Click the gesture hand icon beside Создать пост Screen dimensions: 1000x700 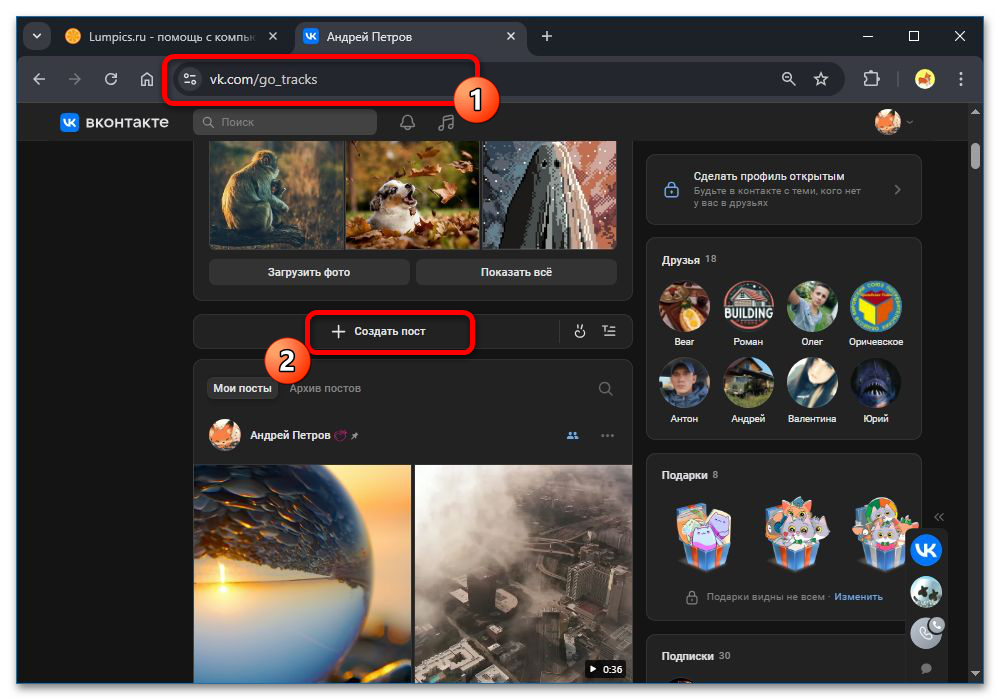[x=579, y=332]
